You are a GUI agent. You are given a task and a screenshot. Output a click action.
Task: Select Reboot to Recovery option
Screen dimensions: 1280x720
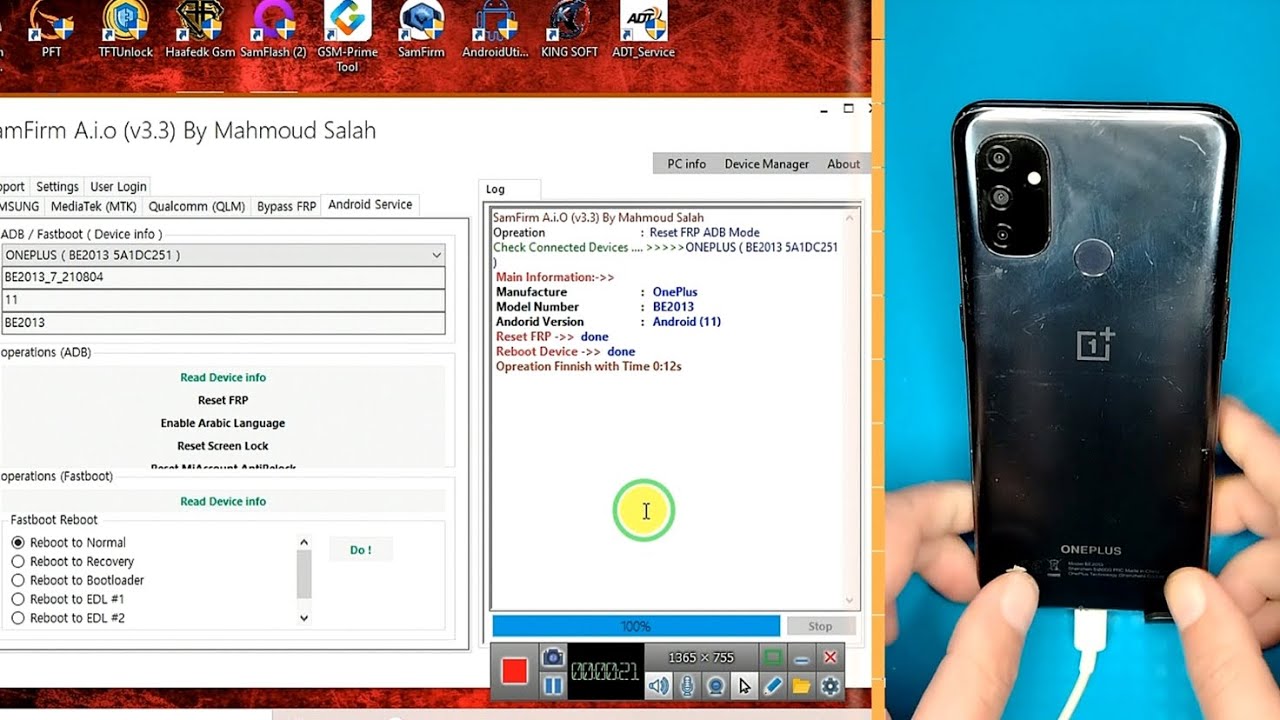(x=72, y=561)
